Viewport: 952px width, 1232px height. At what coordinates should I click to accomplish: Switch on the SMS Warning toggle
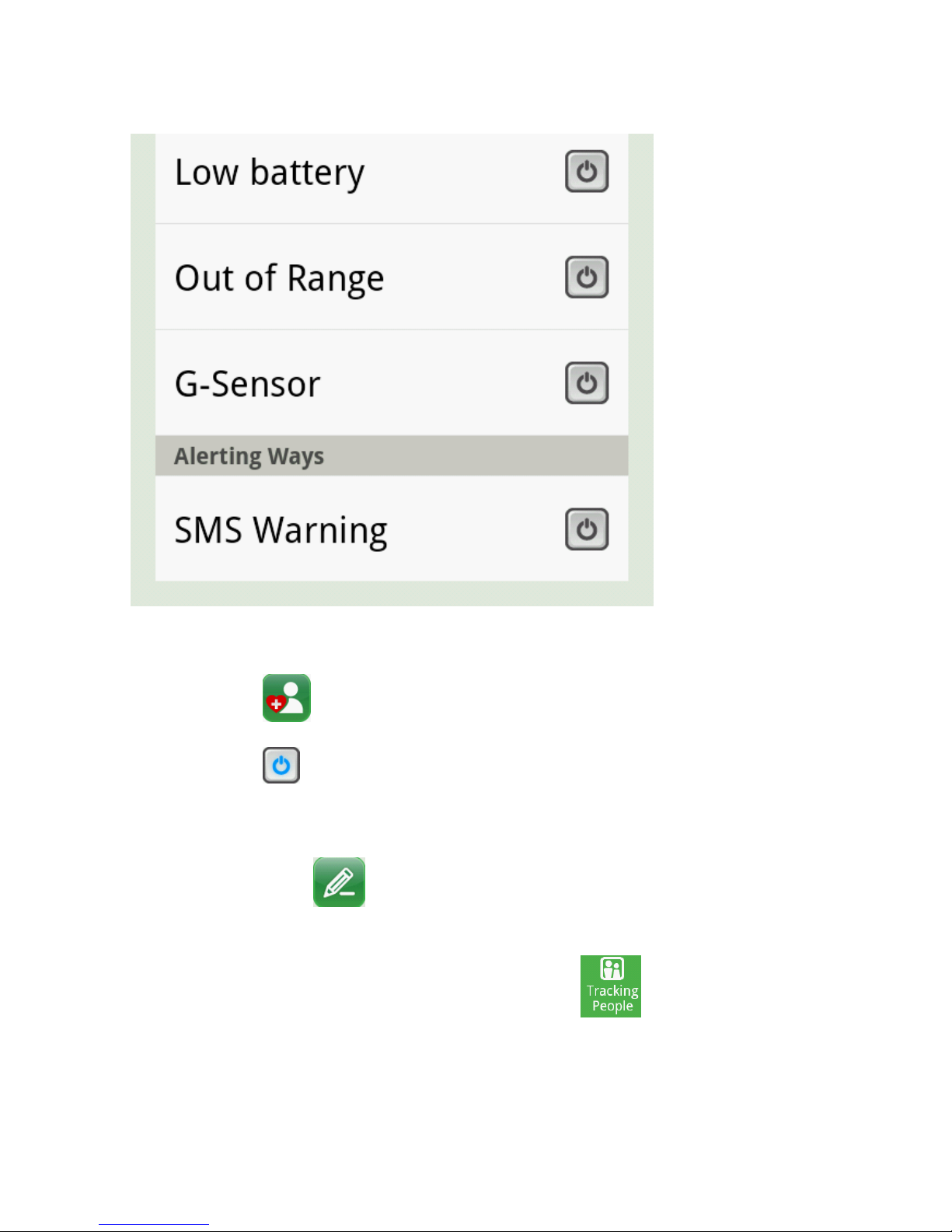(x=587, y=529)
